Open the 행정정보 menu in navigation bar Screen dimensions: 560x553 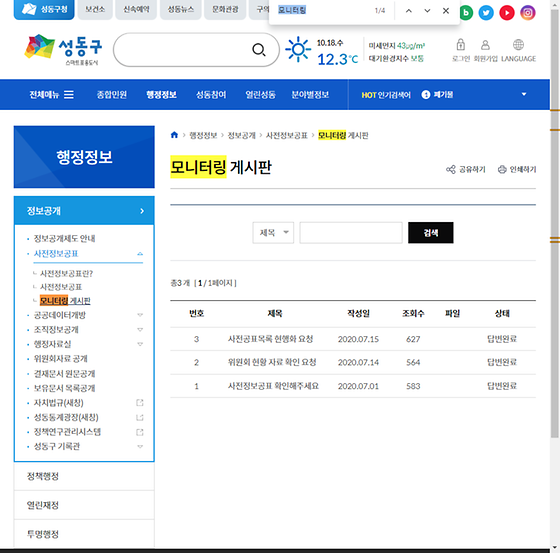pyautogui.click(x=161, y=95)
